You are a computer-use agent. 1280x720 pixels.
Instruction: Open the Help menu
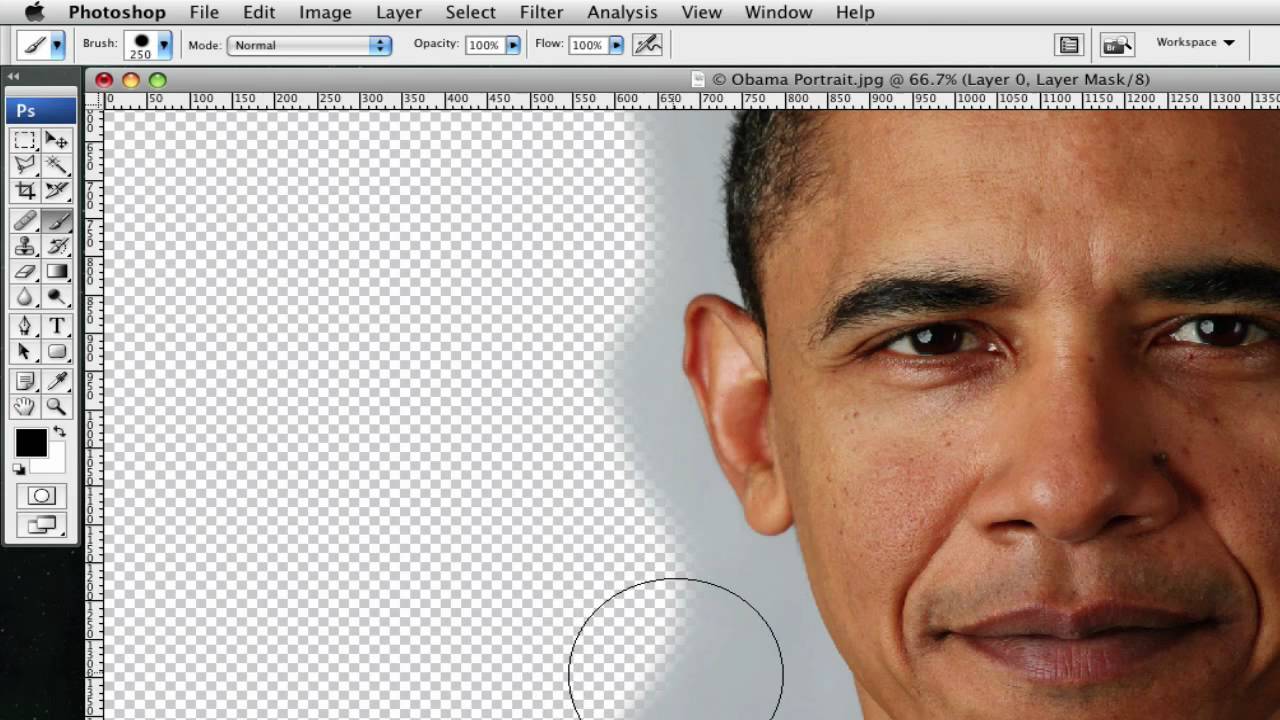tap(855, 12)
